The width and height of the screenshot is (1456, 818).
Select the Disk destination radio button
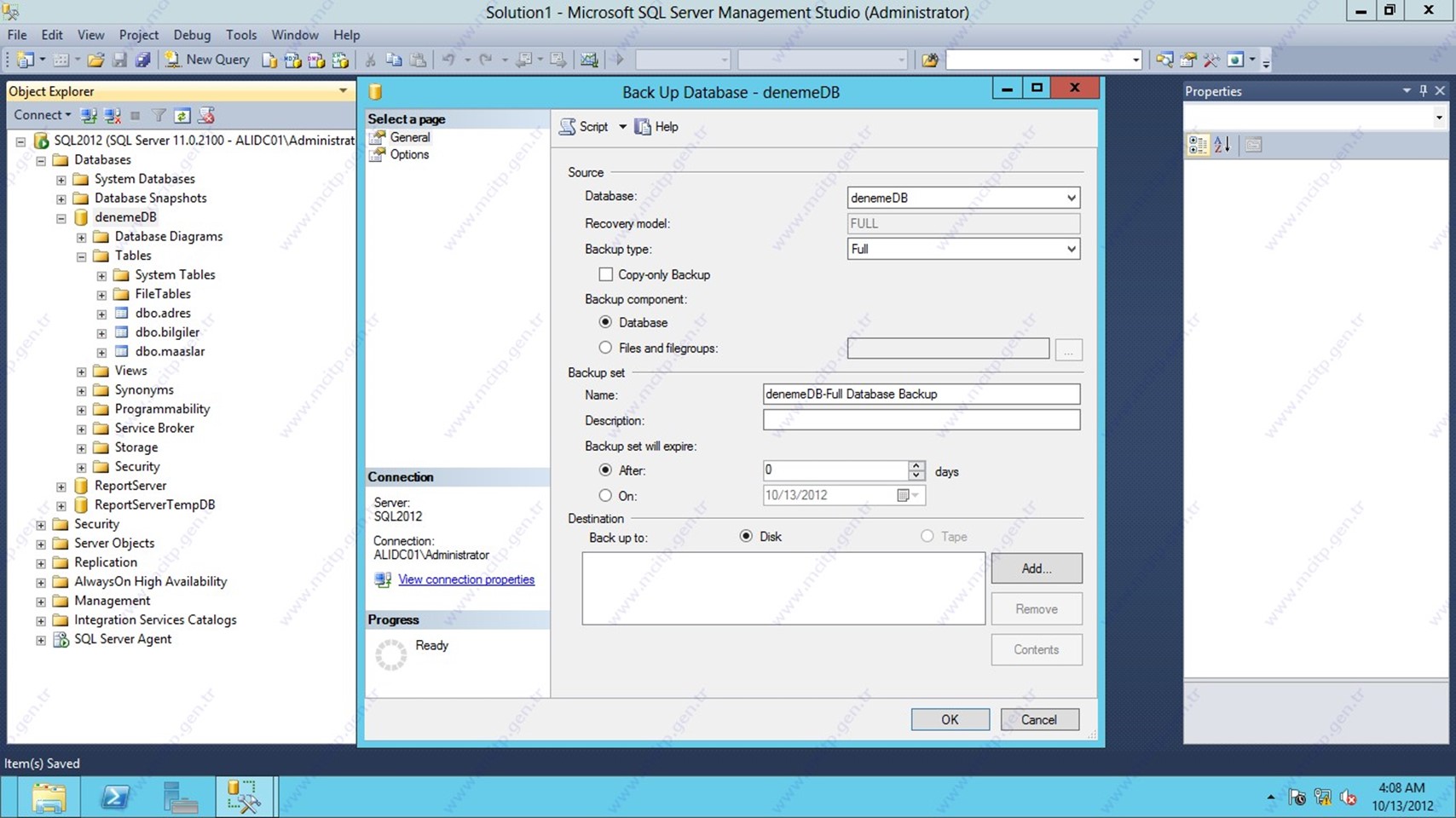tap(746, 536)
